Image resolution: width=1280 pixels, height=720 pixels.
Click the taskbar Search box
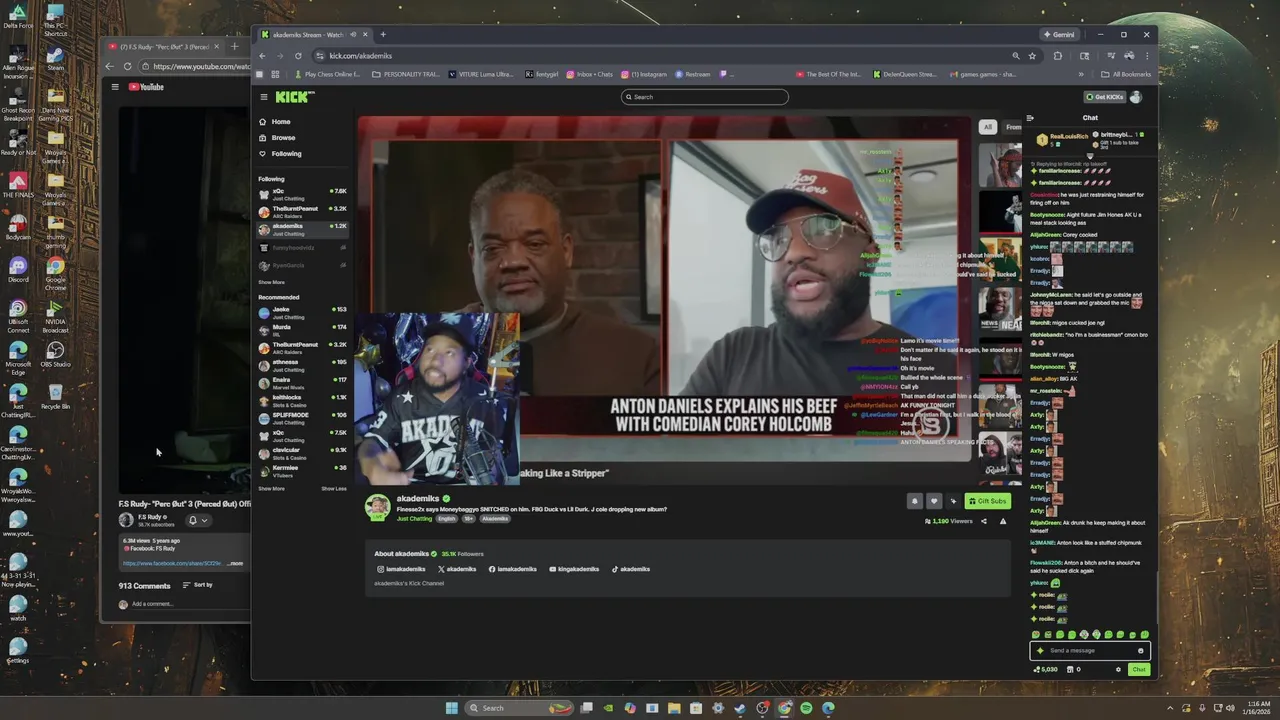click(520, 708)
